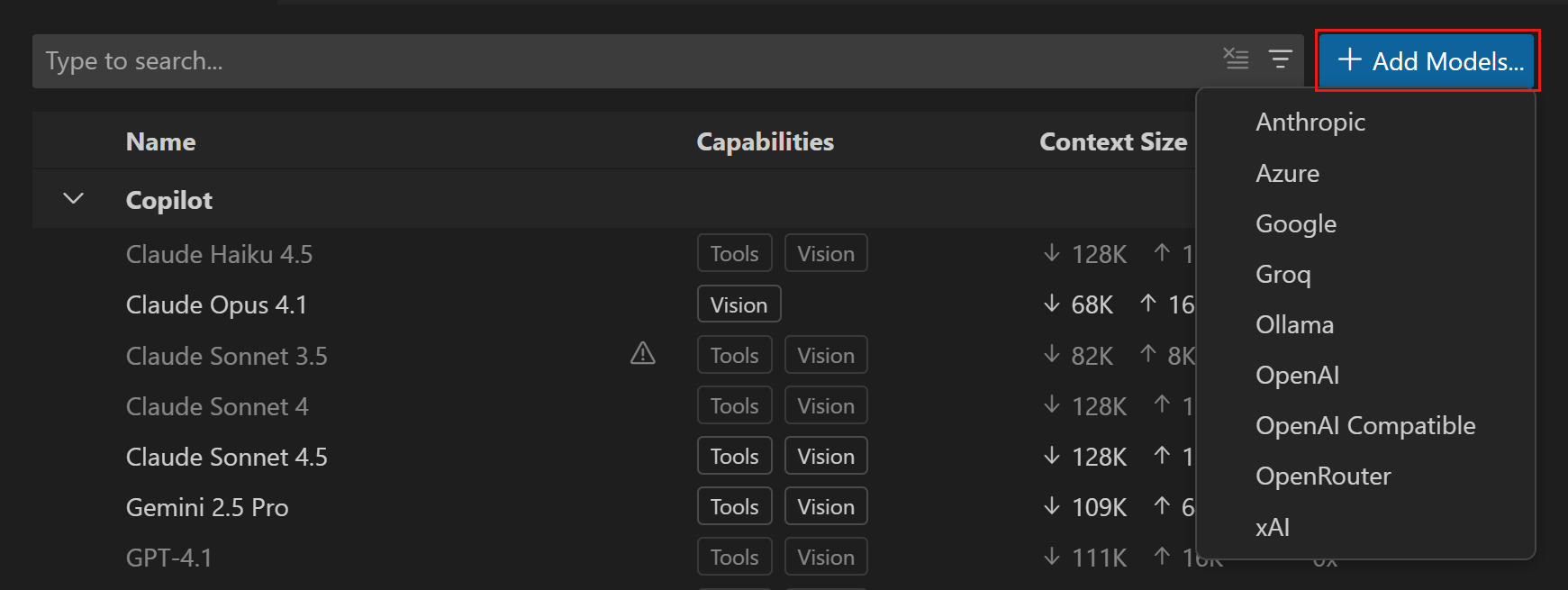Click the context-size down arrow for GPT-4.1

1051,557
